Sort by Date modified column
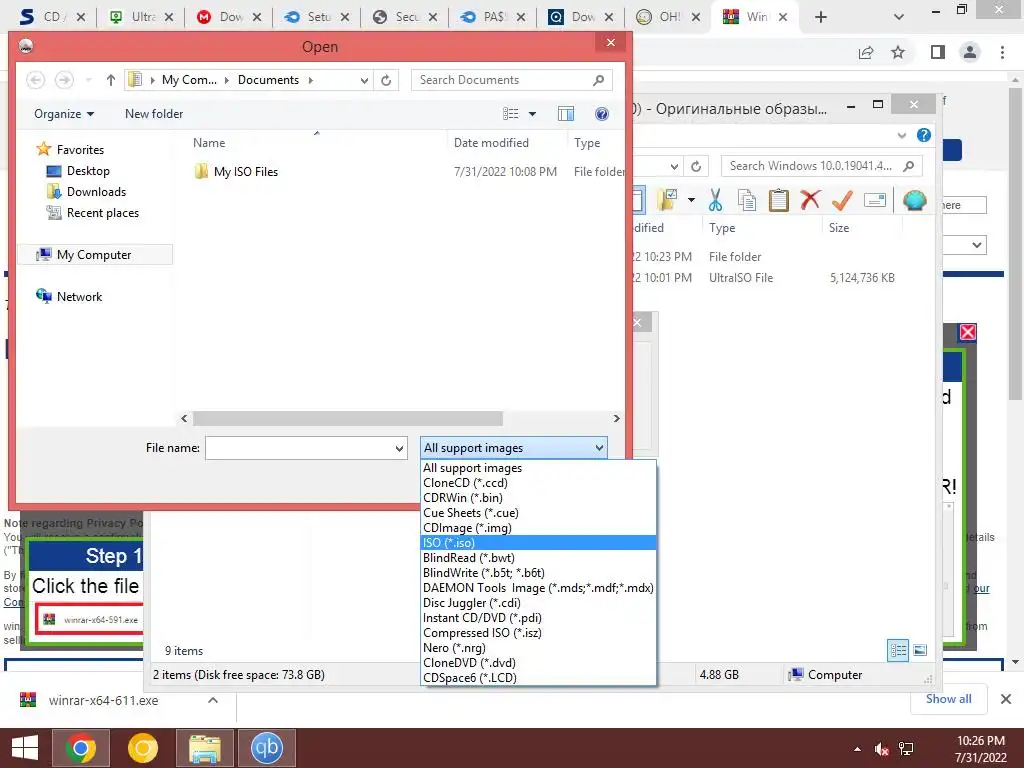 [x=491, y=143]
